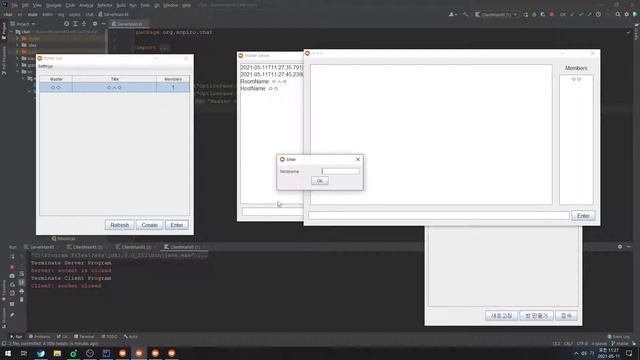Click the Windows Start button
This screenshot has width=640, height=360.
click(x=8, y=353)
